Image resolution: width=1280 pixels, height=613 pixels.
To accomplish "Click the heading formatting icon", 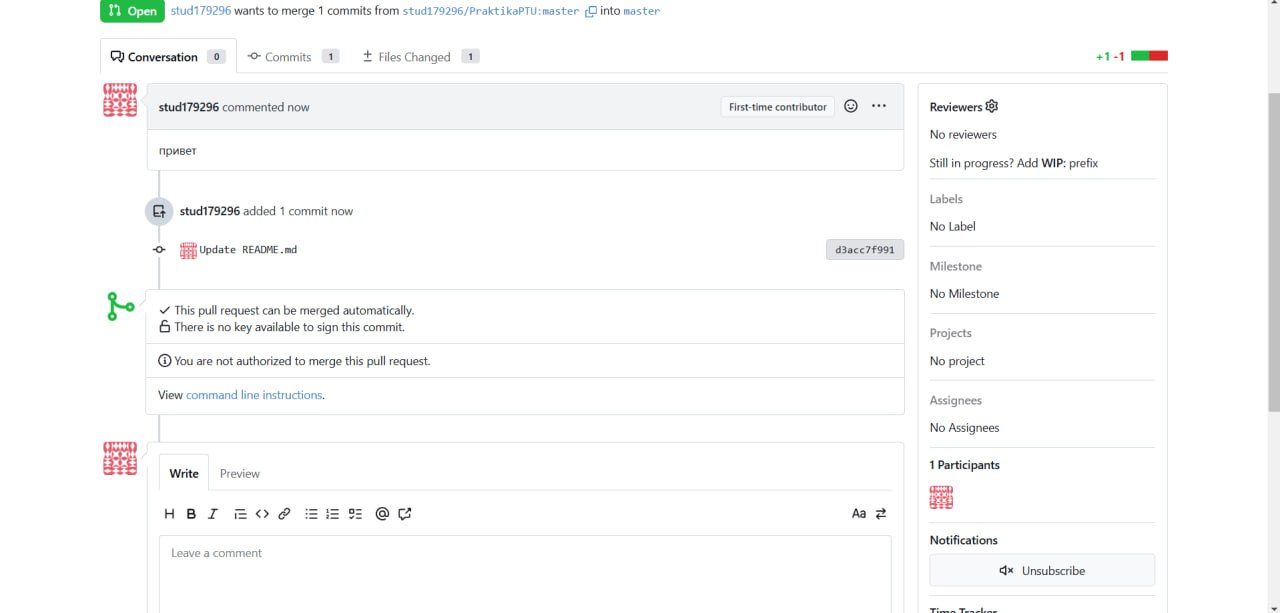I will tap(169, 514).
